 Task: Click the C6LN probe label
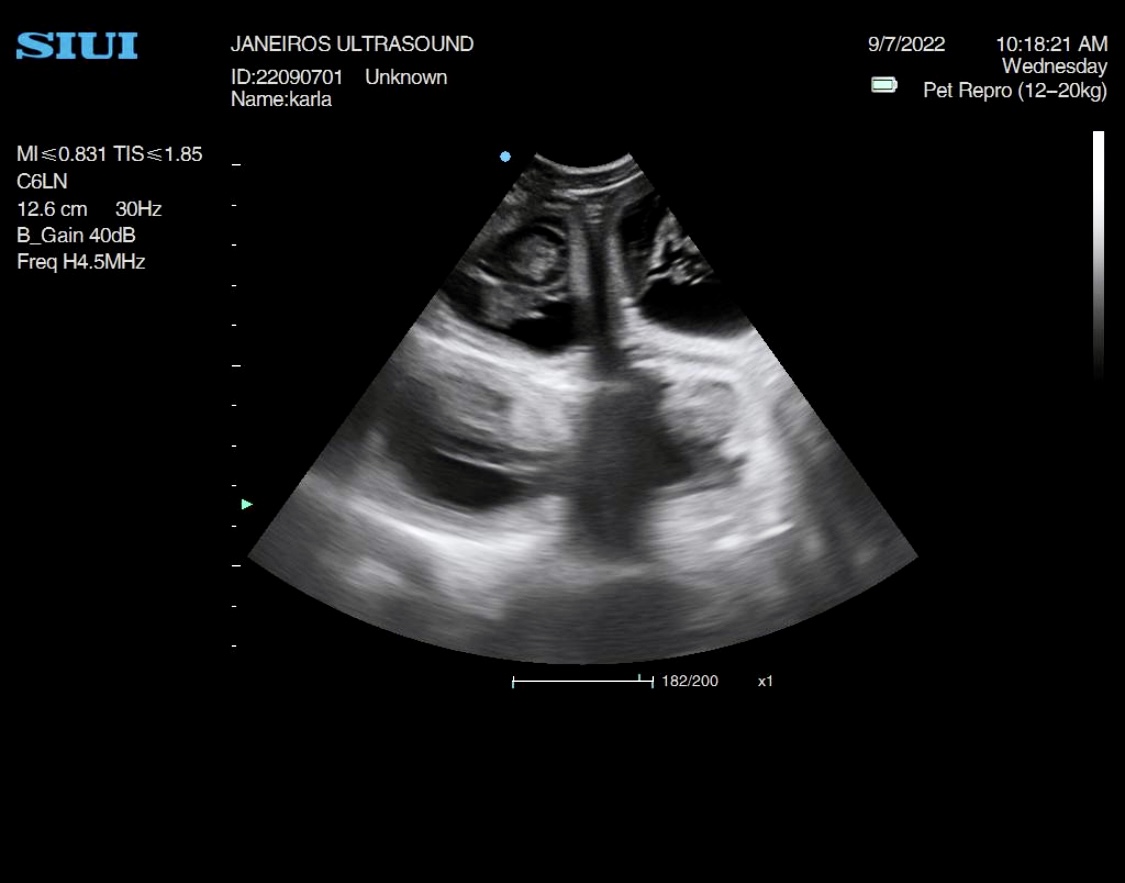(43, 182)
